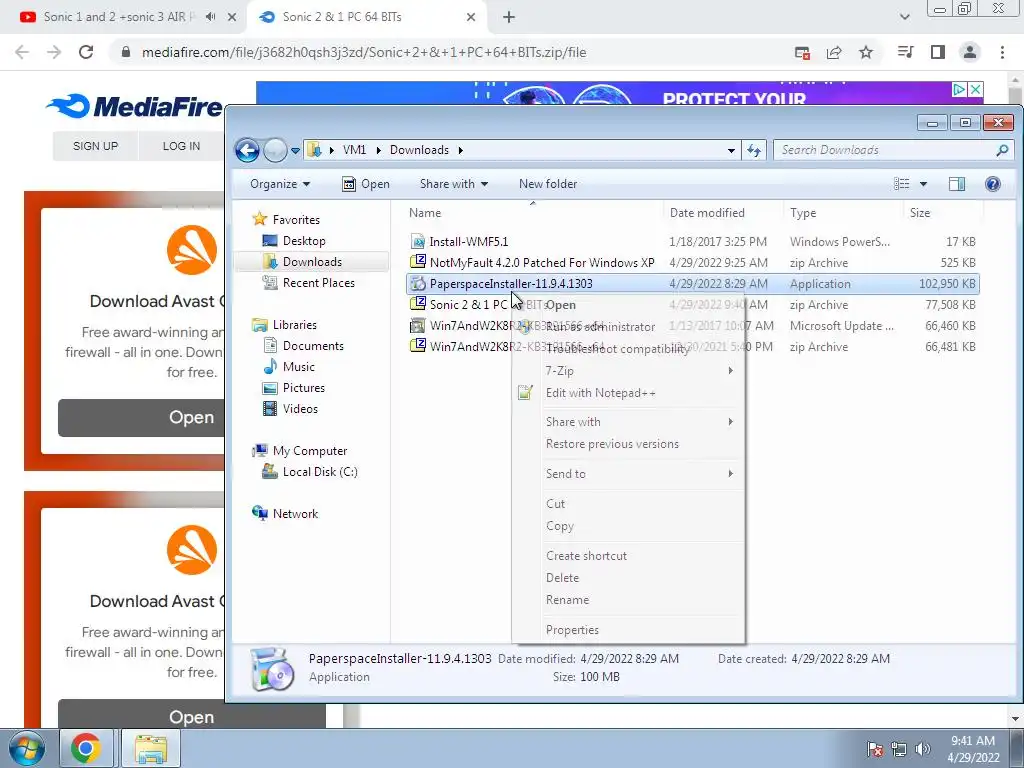Open Organize menu in Explorer toolbar
Viewport: 1024px width, 768px height.
pyautogui.click(x=280, y=184)
